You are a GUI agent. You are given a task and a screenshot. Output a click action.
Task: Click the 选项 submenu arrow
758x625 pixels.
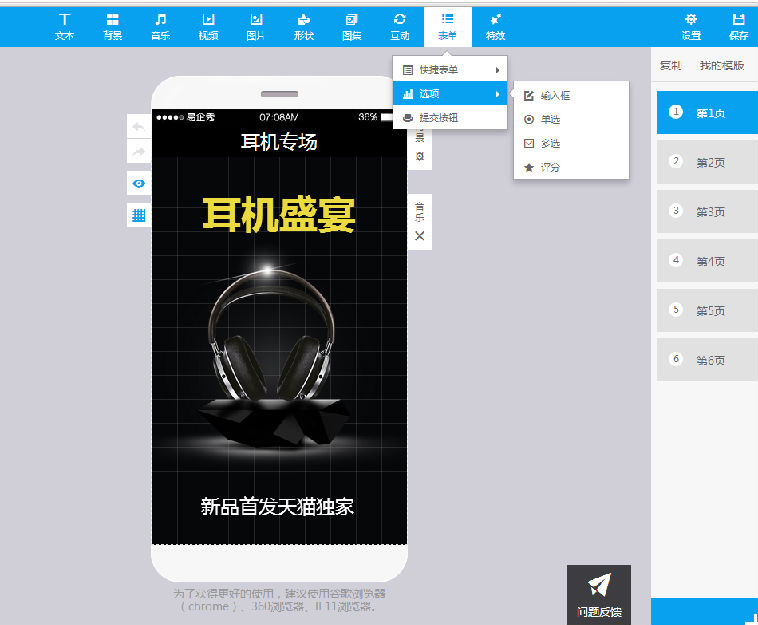(x=497, y=94)
